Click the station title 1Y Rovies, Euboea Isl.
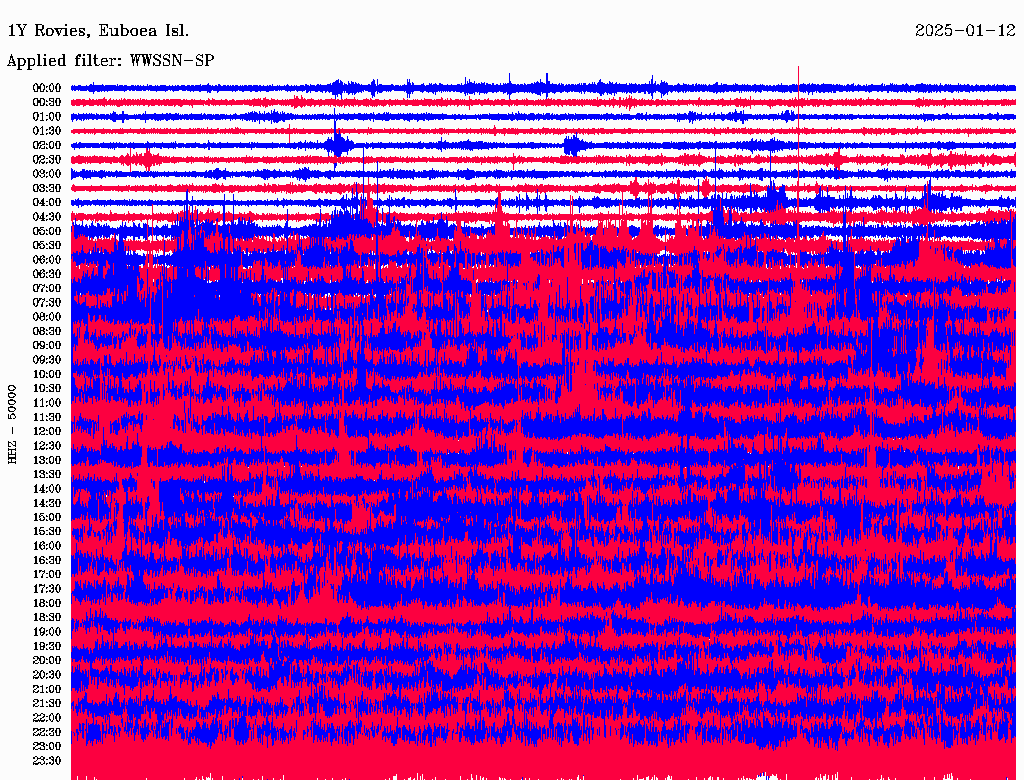Image resolution: width=1024 pixels, height=780 pixels. point(98,31)
